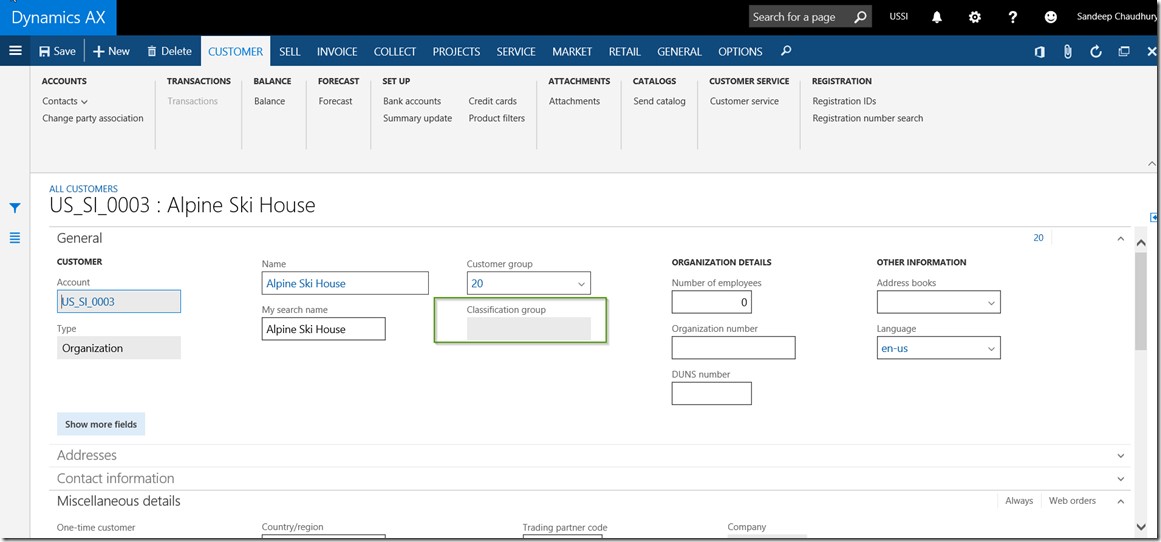
Task: Click the attachments paperclip icon
Action: point(1068,52)
